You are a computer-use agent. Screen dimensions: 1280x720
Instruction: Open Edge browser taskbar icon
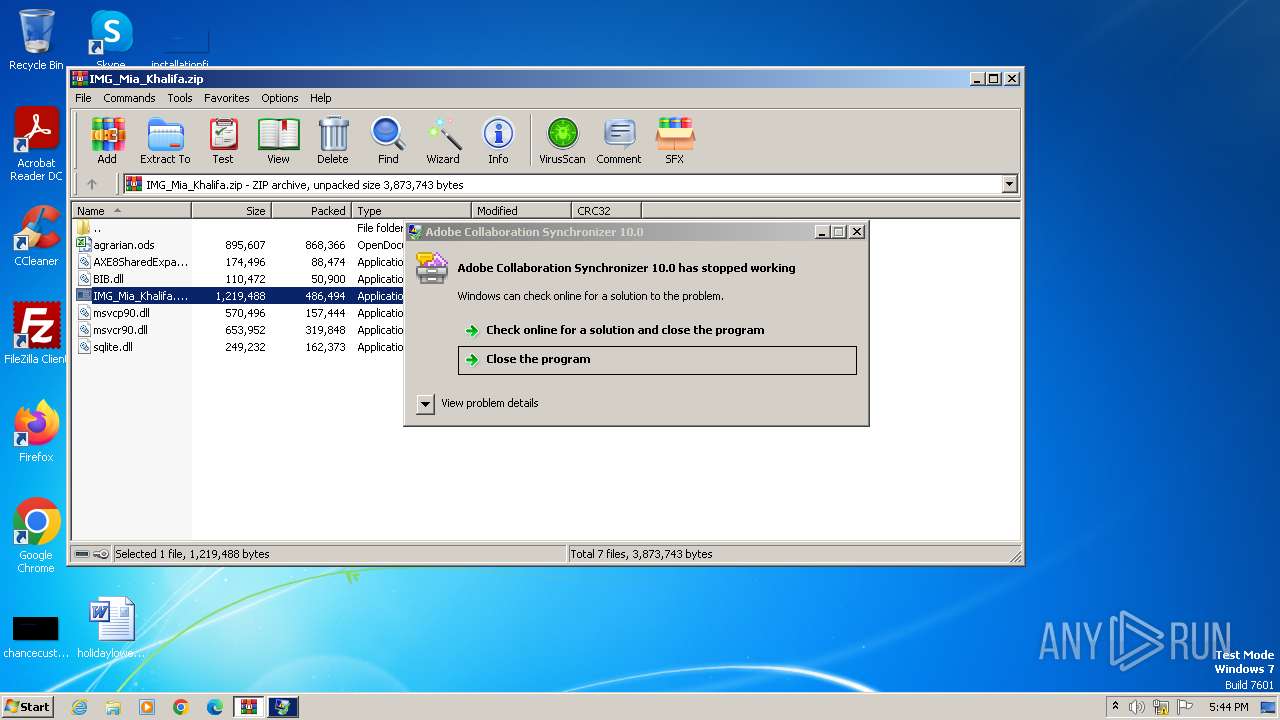[x=215, y=707]
